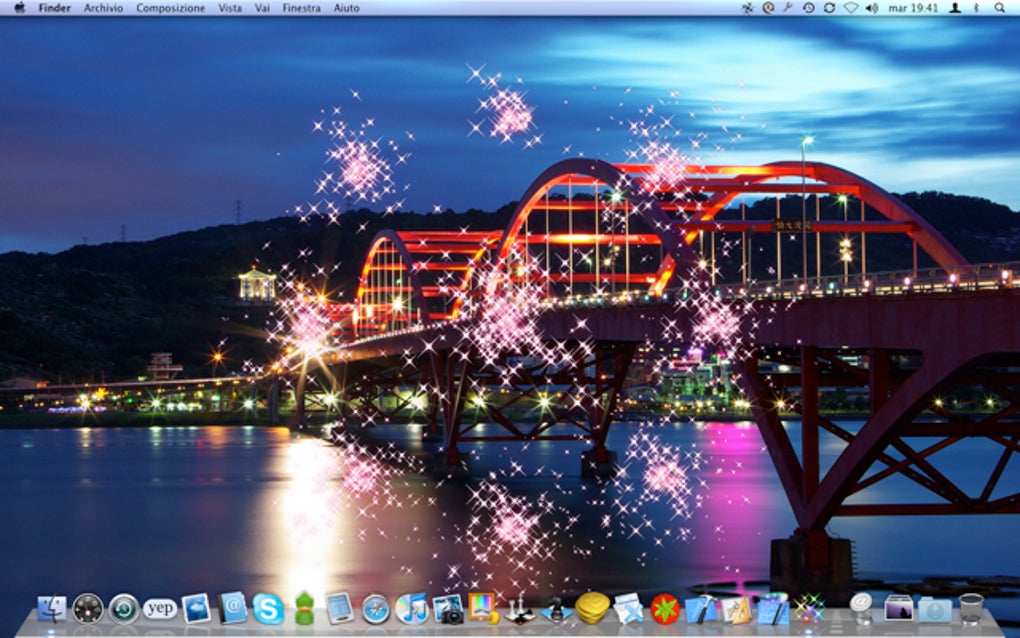Open the Dashboard gauge icon in Dock
This screenshot has height=638, width=1020.
[x=88, y=609]
